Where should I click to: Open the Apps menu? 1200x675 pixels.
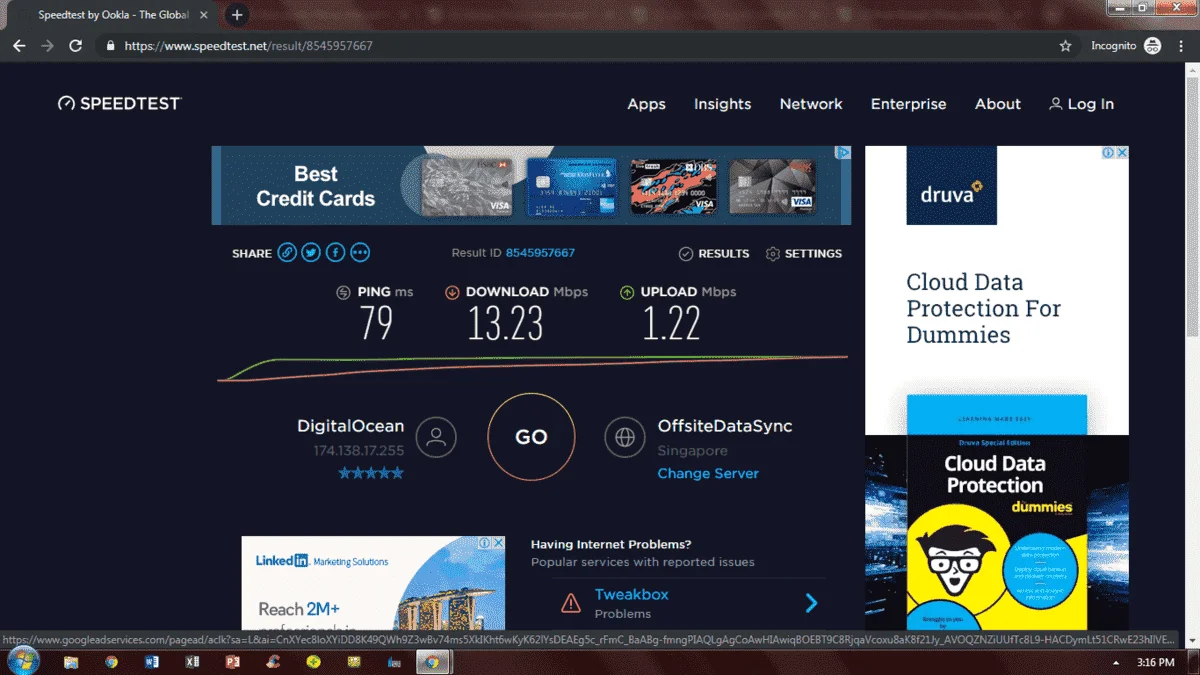coord(646,104)
